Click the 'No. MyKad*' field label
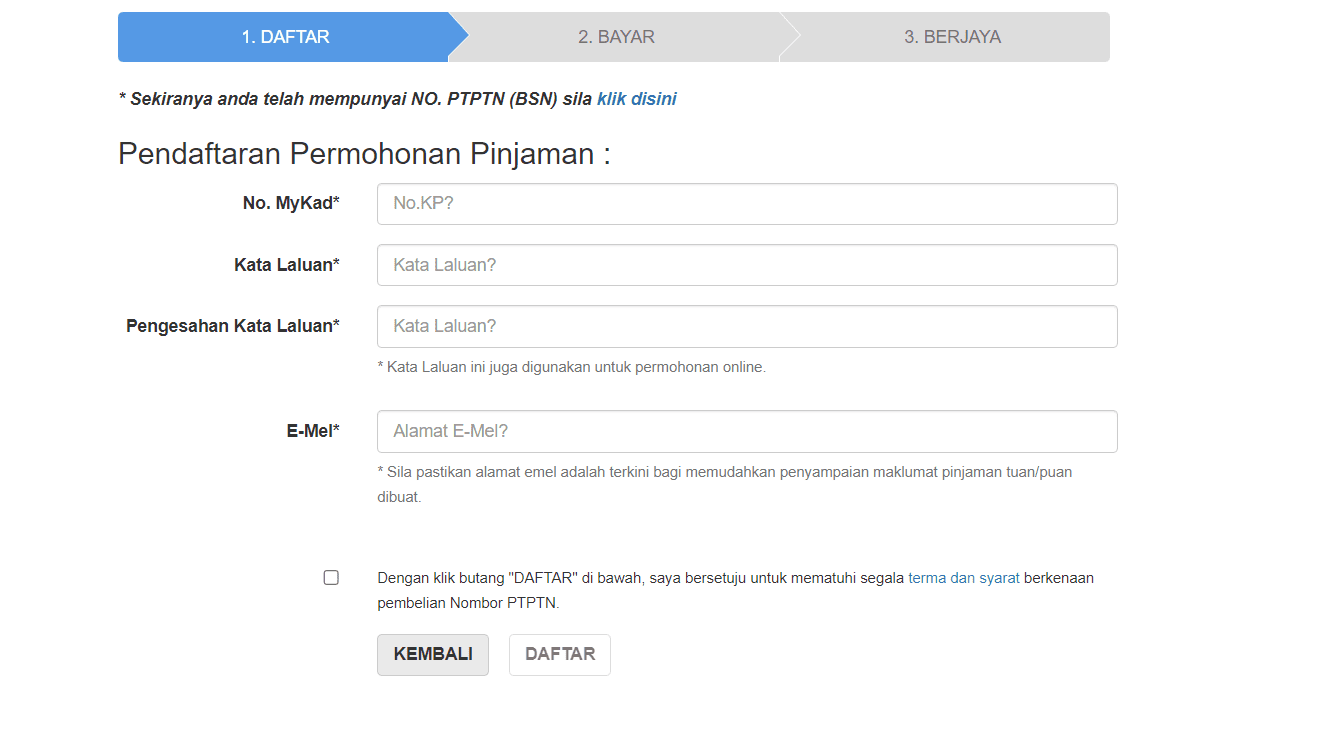Image resolution: width=1320 pixels, height=745 pixels. 291,203
